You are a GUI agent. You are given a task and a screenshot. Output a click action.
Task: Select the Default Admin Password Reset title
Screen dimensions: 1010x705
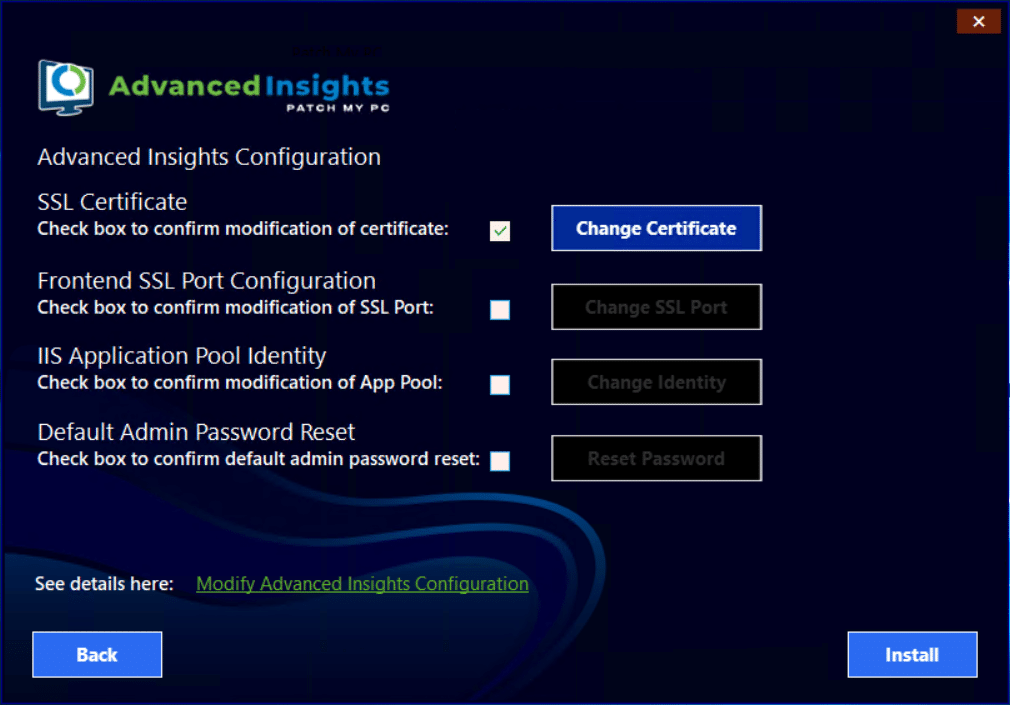click(196, 432)
